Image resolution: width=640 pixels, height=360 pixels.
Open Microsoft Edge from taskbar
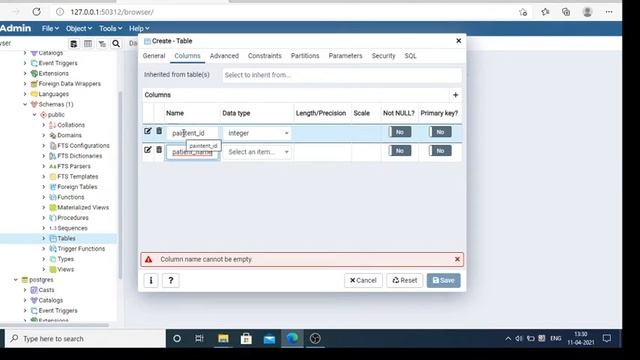[x=292, y=338]
